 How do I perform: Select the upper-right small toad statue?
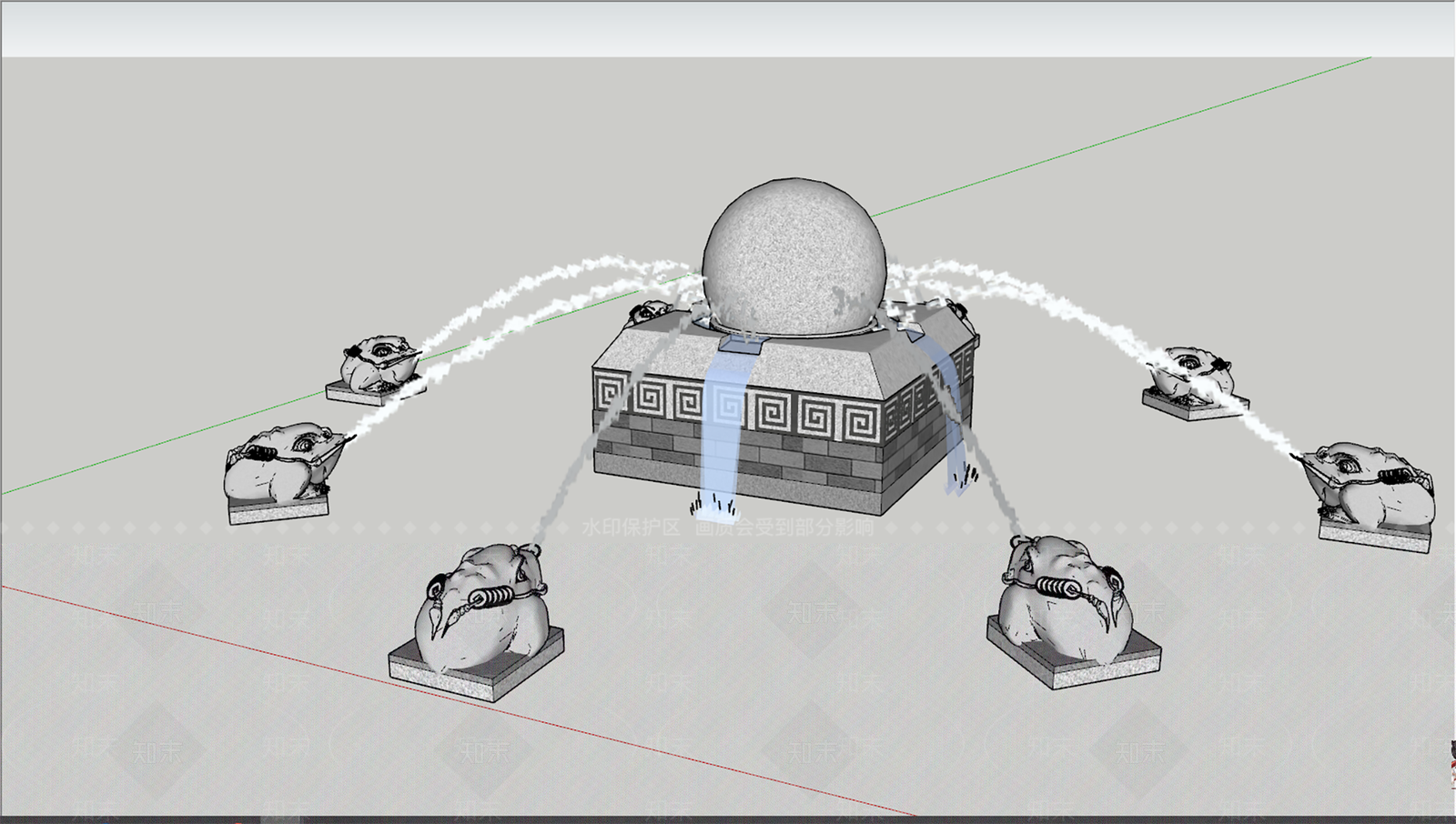[x=1190, y=373]
